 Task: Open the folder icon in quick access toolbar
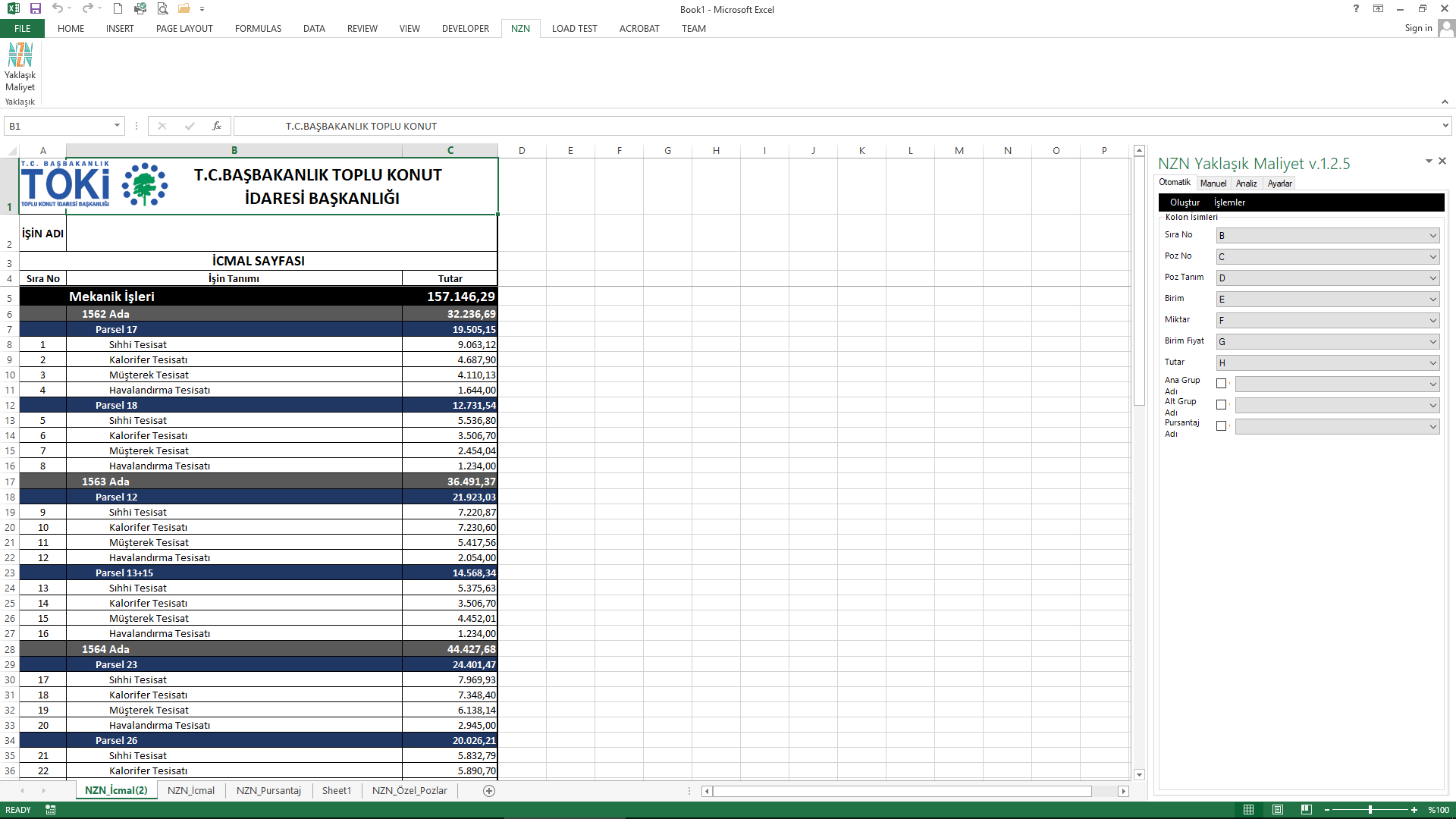184,8
